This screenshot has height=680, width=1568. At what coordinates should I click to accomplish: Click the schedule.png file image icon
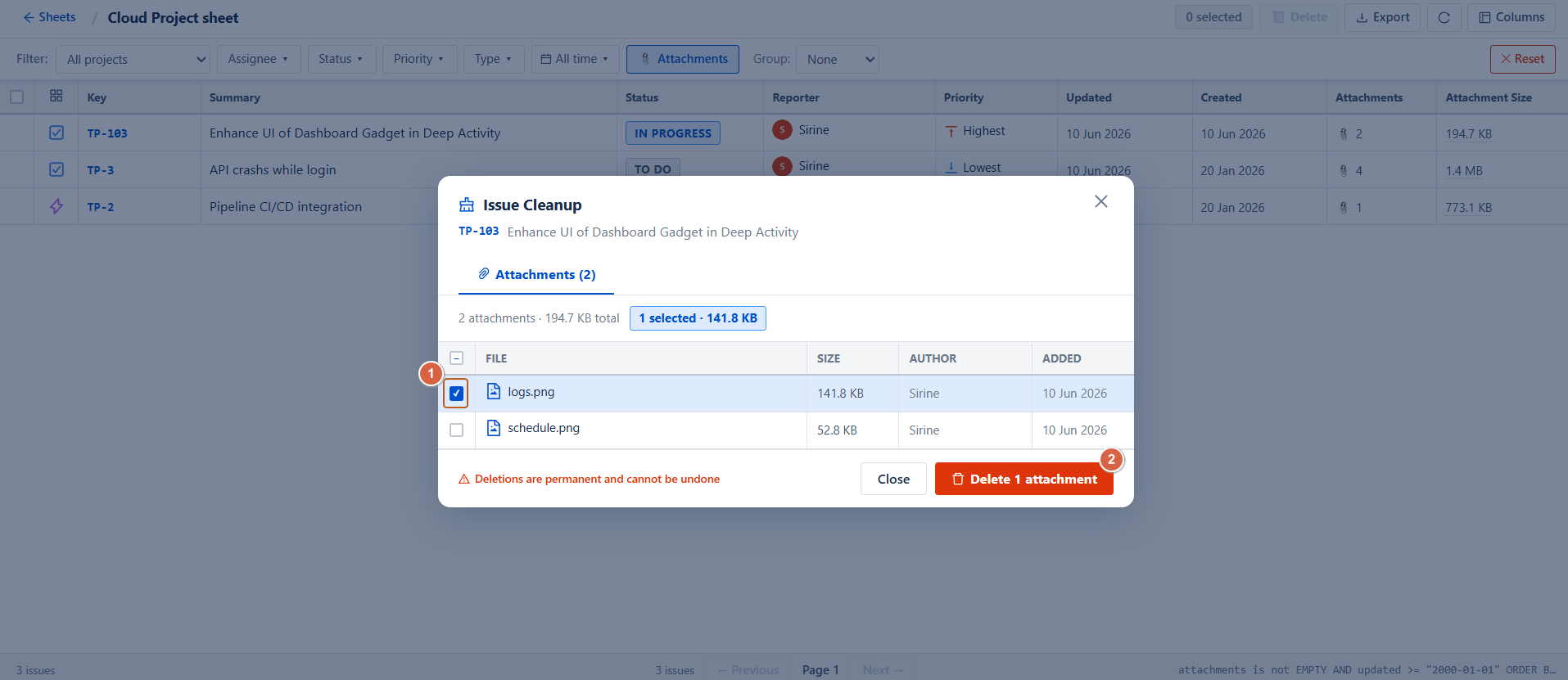494,428
